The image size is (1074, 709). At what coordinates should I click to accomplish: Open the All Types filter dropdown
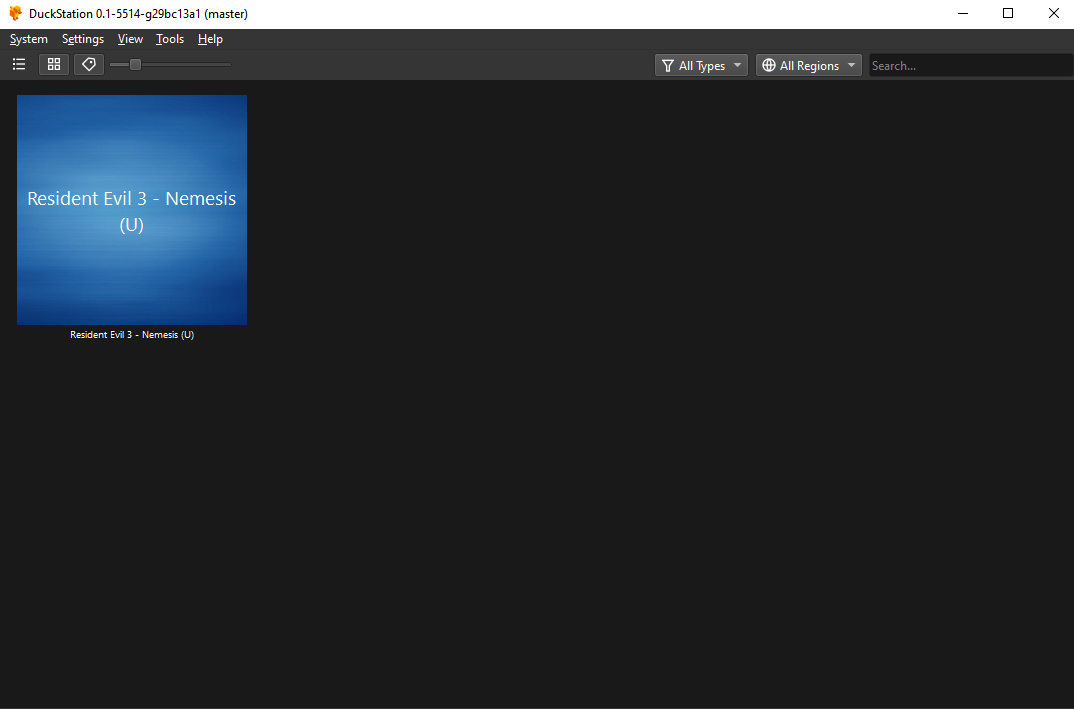(x=701, y=65)
